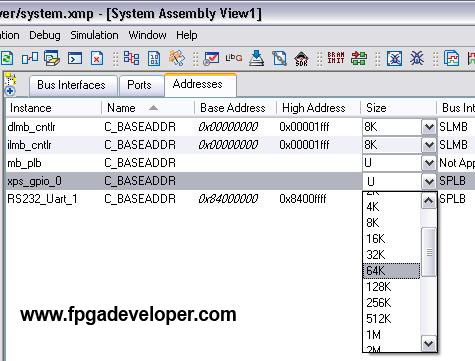
Task: Open the dlmb_cntlr size dropdown
Action: [429, 127]
